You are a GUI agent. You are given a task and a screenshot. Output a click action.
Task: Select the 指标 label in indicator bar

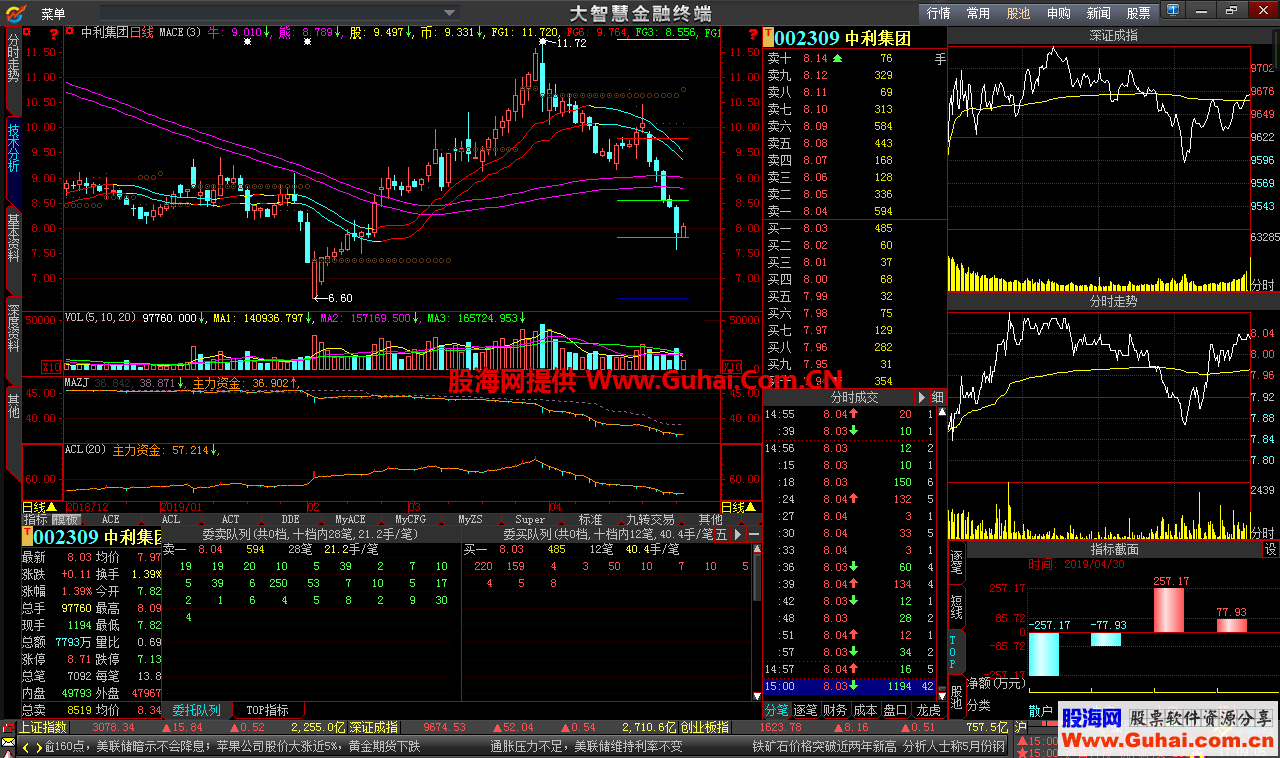[x=36, y=520]
